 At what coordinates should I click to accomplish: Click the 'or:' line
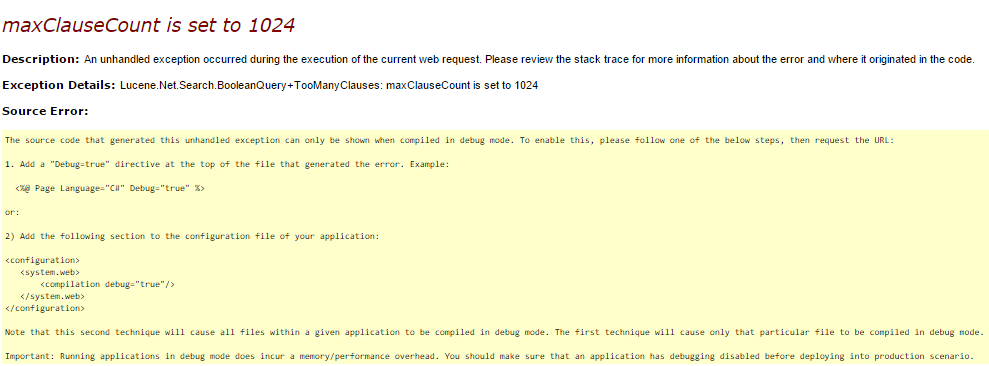point(12,212)
